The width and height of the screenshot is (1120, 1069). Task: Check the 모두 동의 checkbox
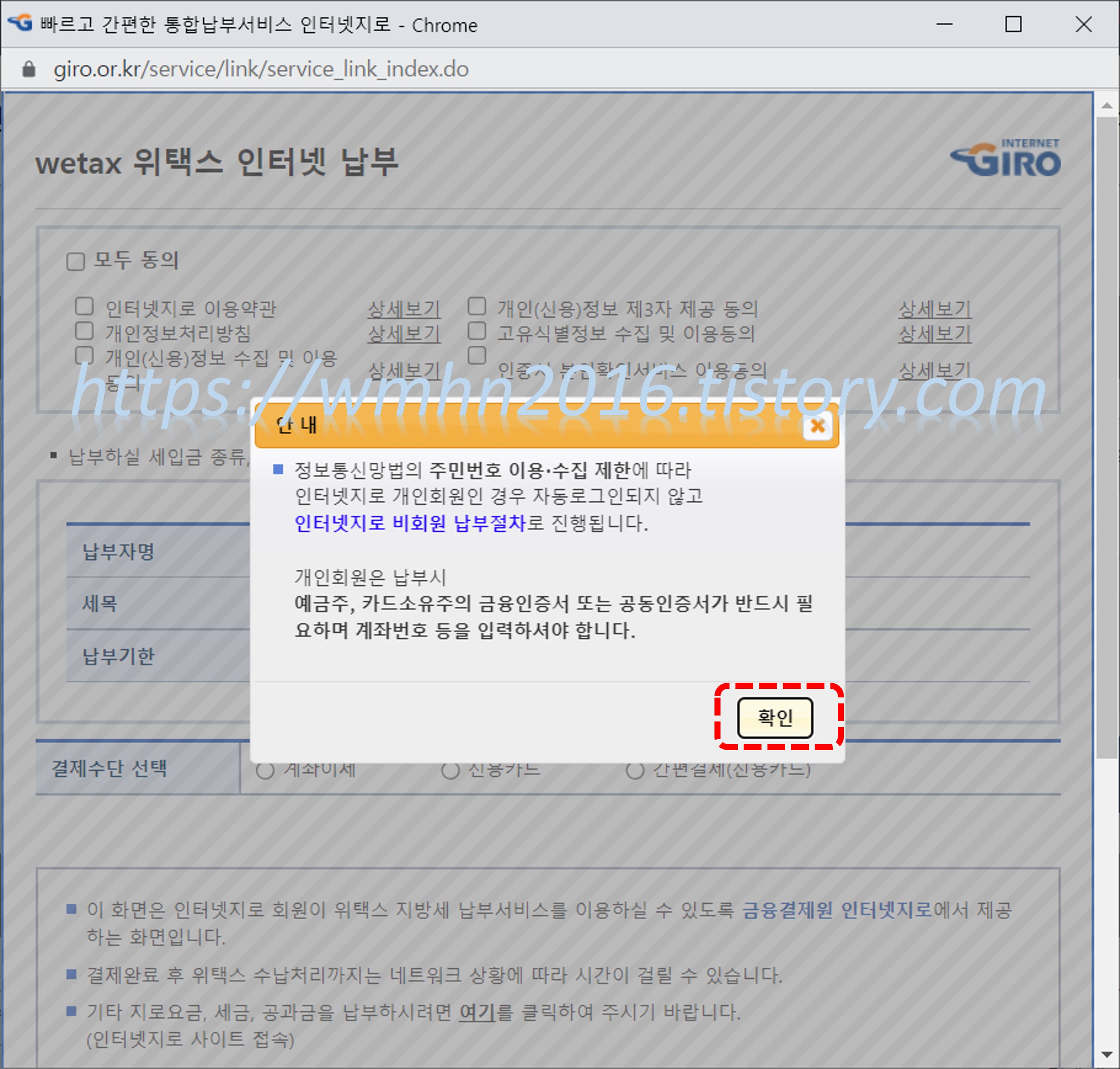coord(76,262)
